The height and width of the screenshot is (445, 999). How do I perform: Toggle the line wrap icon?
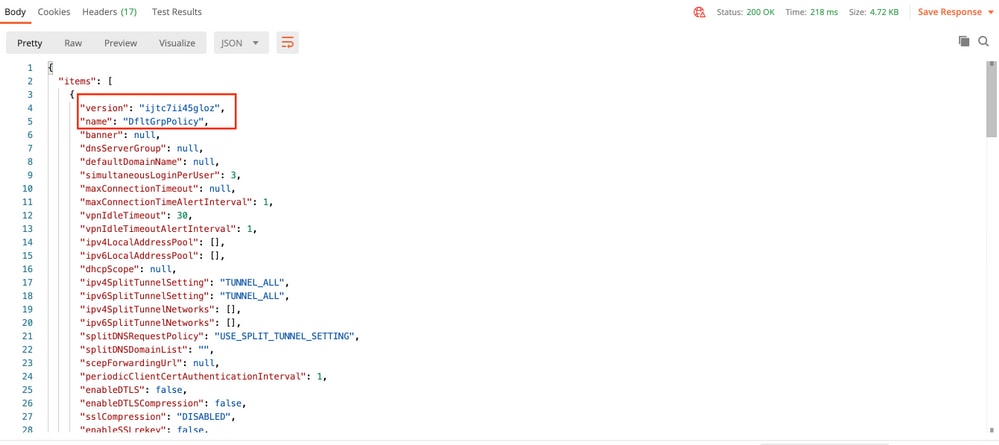click(288, 43)
